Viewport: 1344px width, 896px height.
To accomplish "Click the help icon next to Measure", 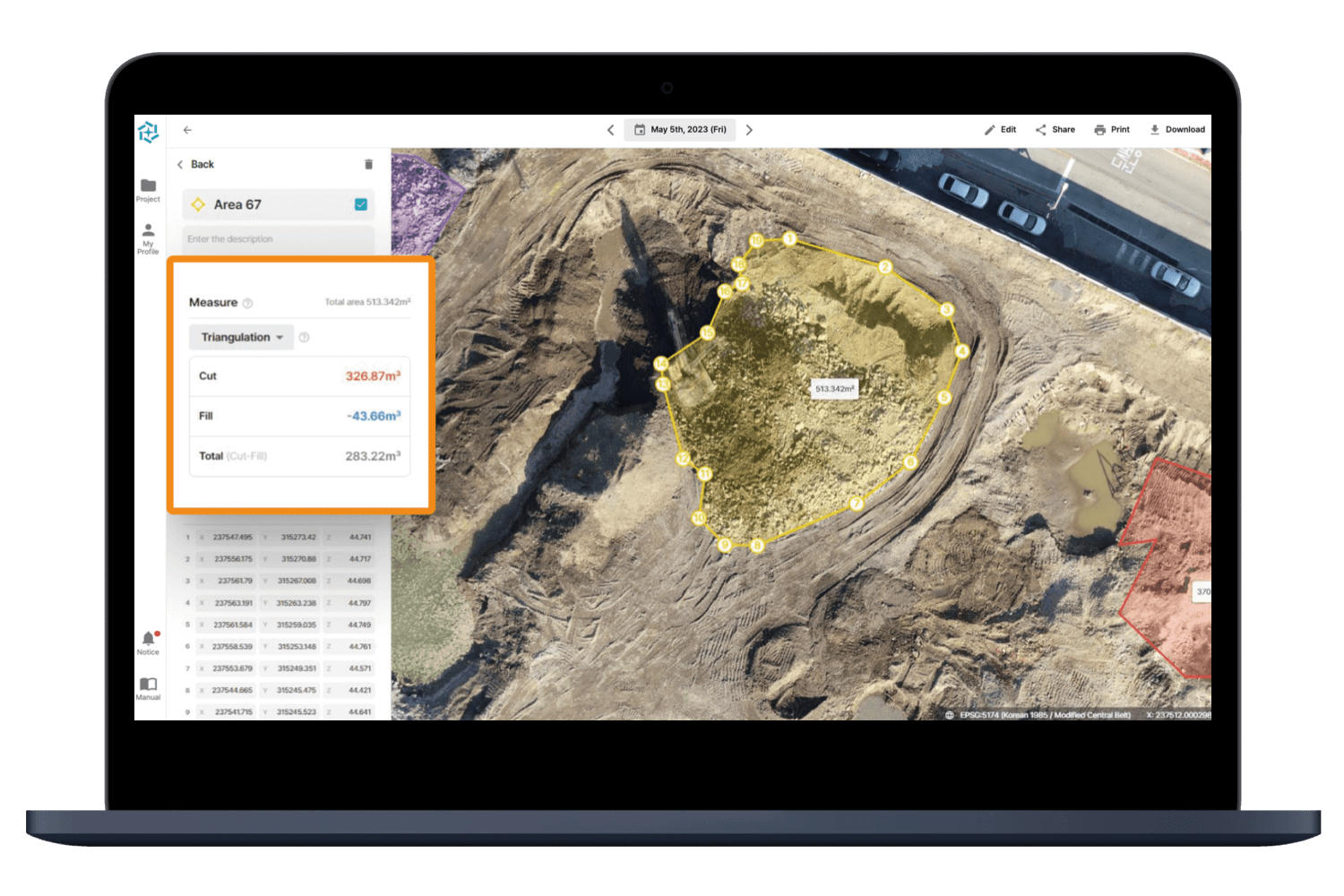I will tap(248, 302).
